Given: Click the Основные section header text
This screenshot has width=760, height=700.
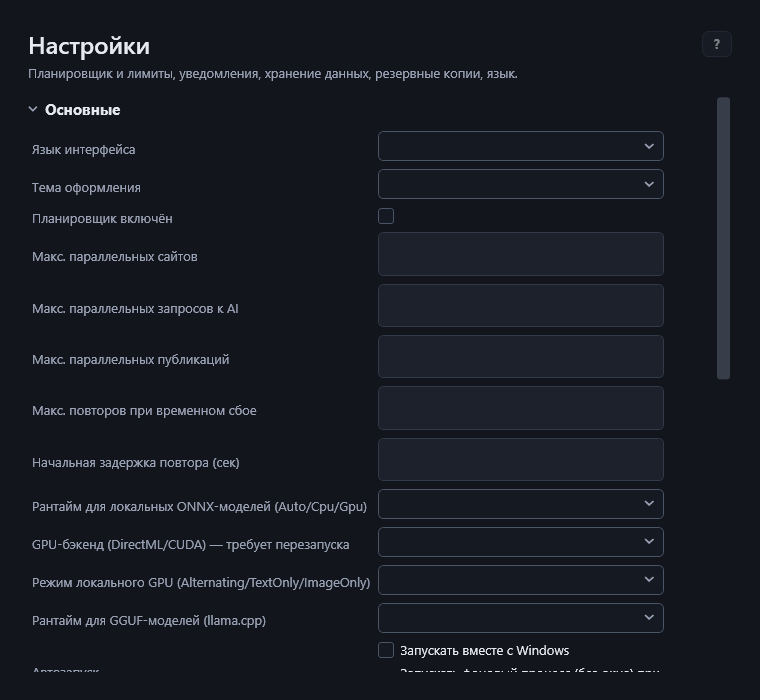Looking at the screenshot, I should (82, 110).
